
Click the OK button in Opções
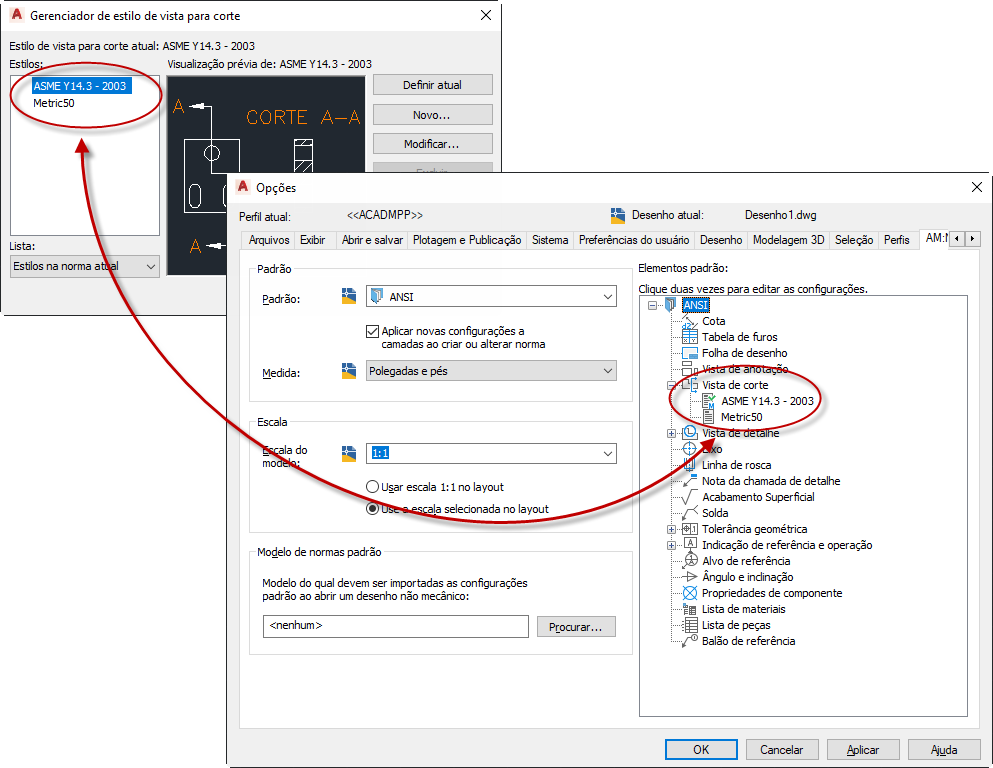coord(701,750)
